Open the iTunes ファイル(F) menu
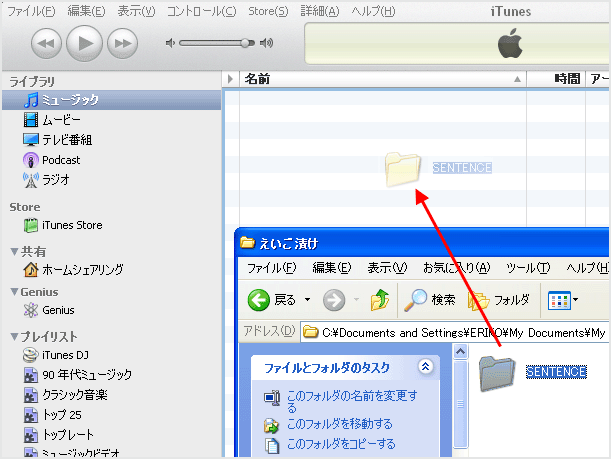This screenshot has height=459, width=611. tap(32, 11)
